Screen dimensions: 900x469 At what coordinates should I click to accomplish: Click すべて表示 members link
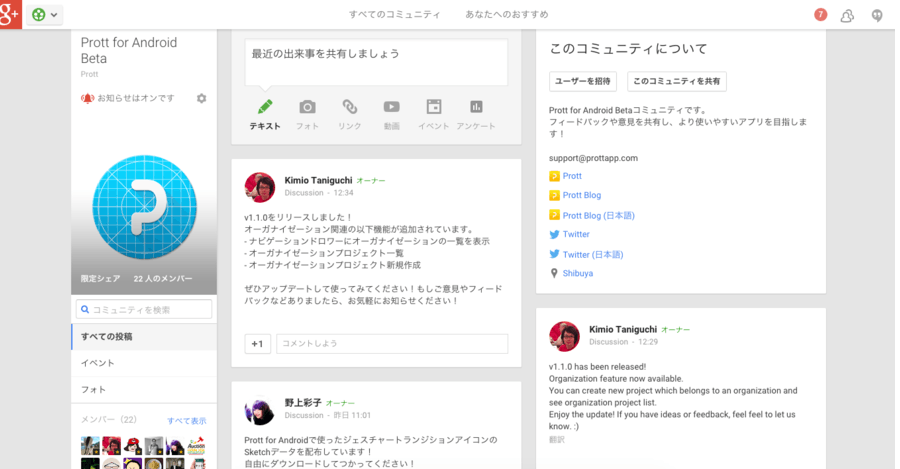pos(187,421)
